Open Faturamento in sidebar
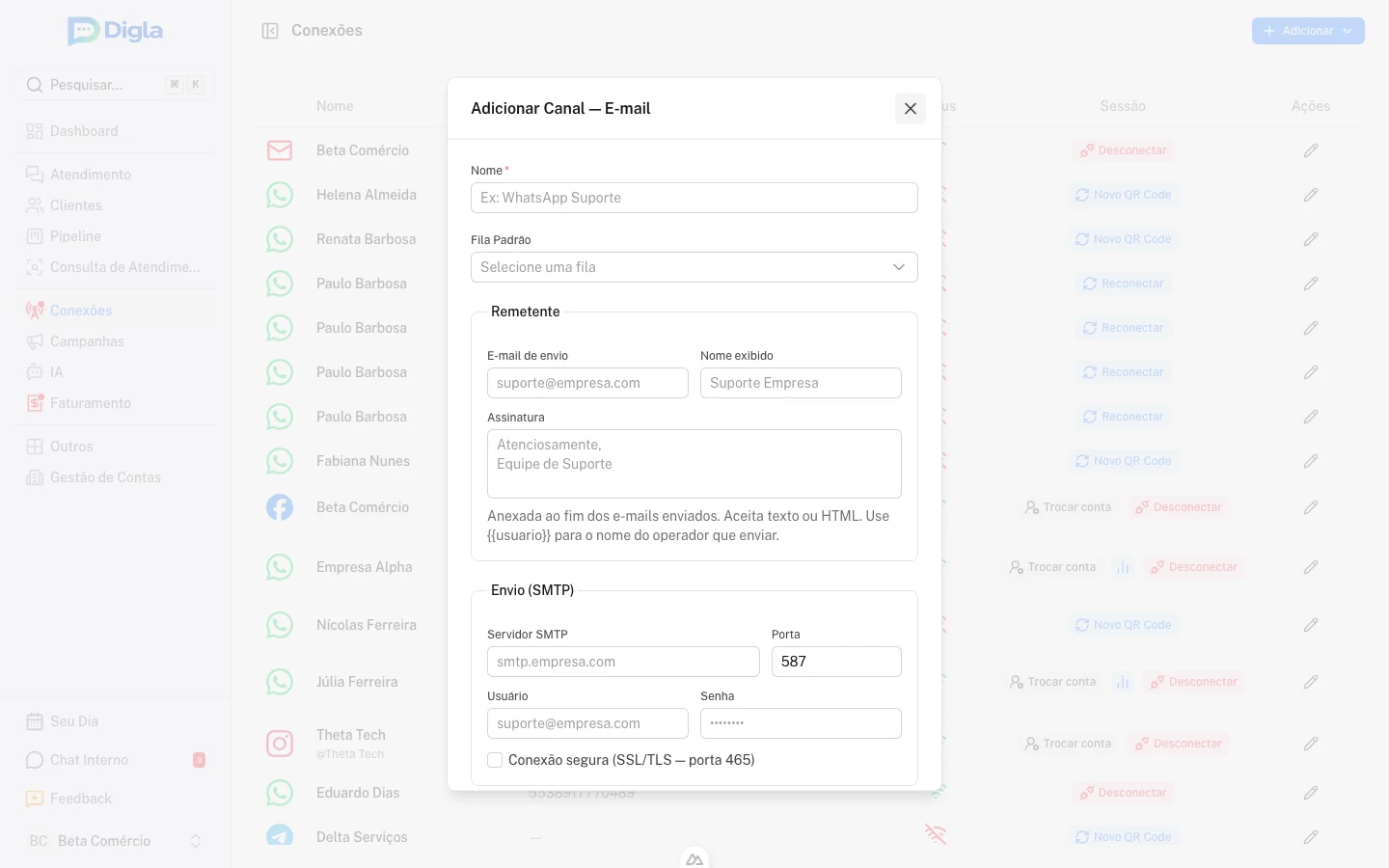The height and width of the screenshot is (868, 1389). coord(115,403)
